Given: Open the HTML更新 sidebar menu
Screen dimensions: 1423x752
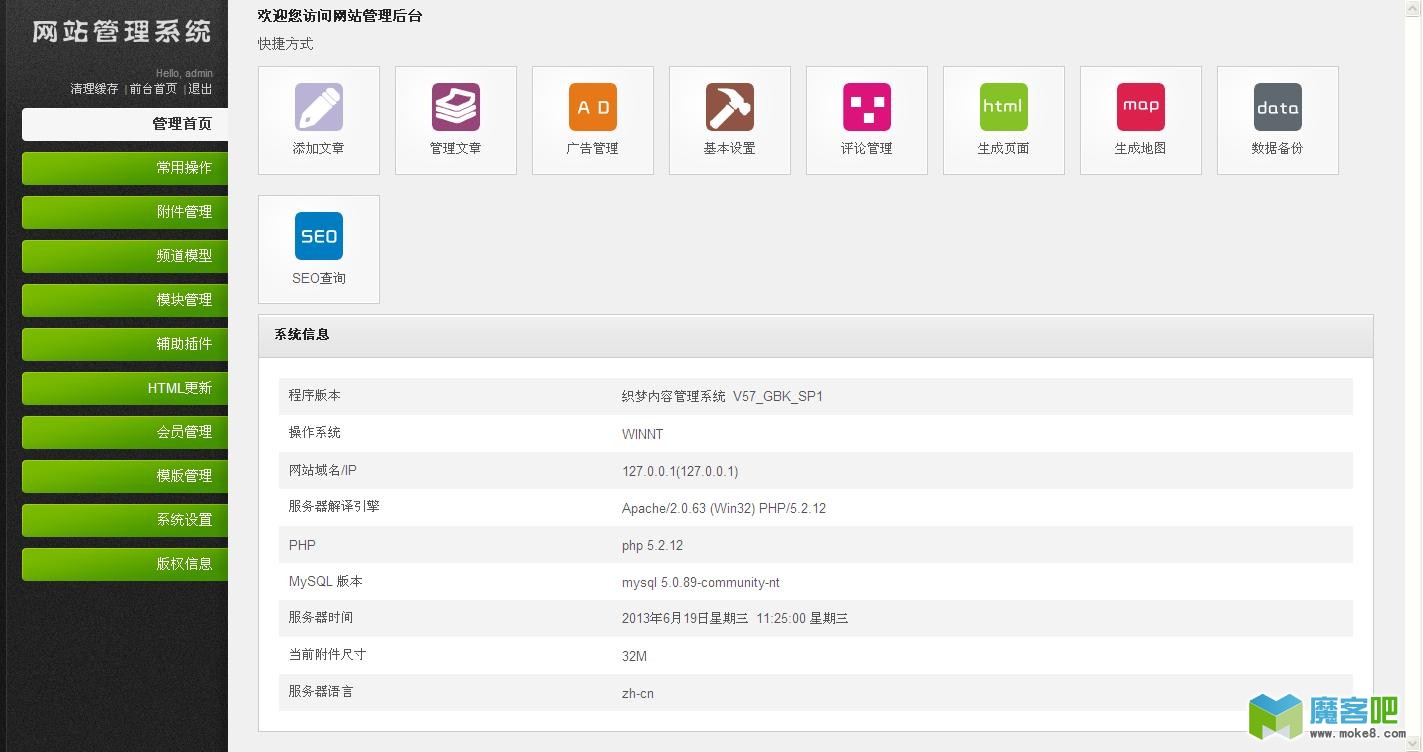Looking at the screenshot, I should (125, 388).
